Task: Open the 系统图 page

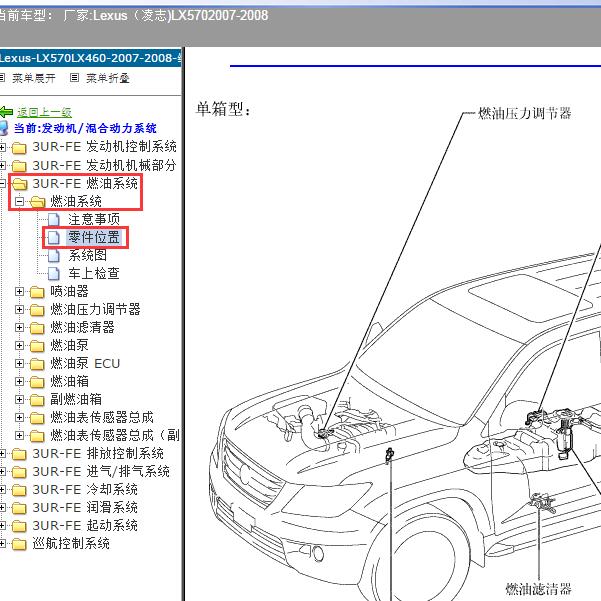Action: [x=88, y=255]
